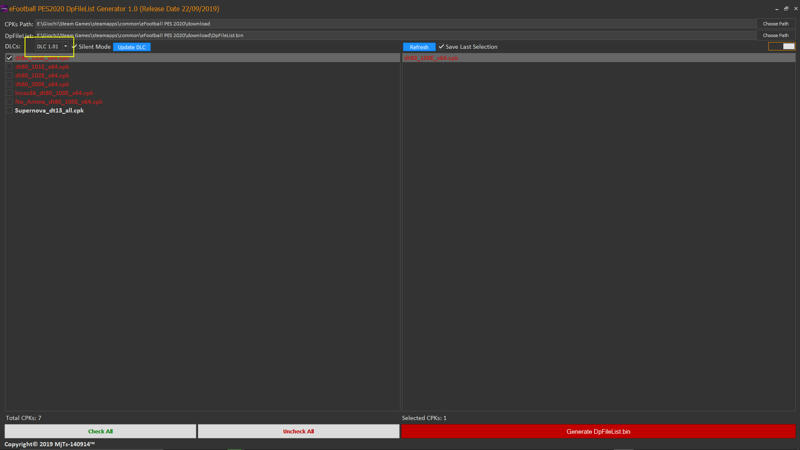Click the Check All button
Image resolution: width=800 pixels, height=450 pixels.
pyautogui.click(x=101, y=431)
